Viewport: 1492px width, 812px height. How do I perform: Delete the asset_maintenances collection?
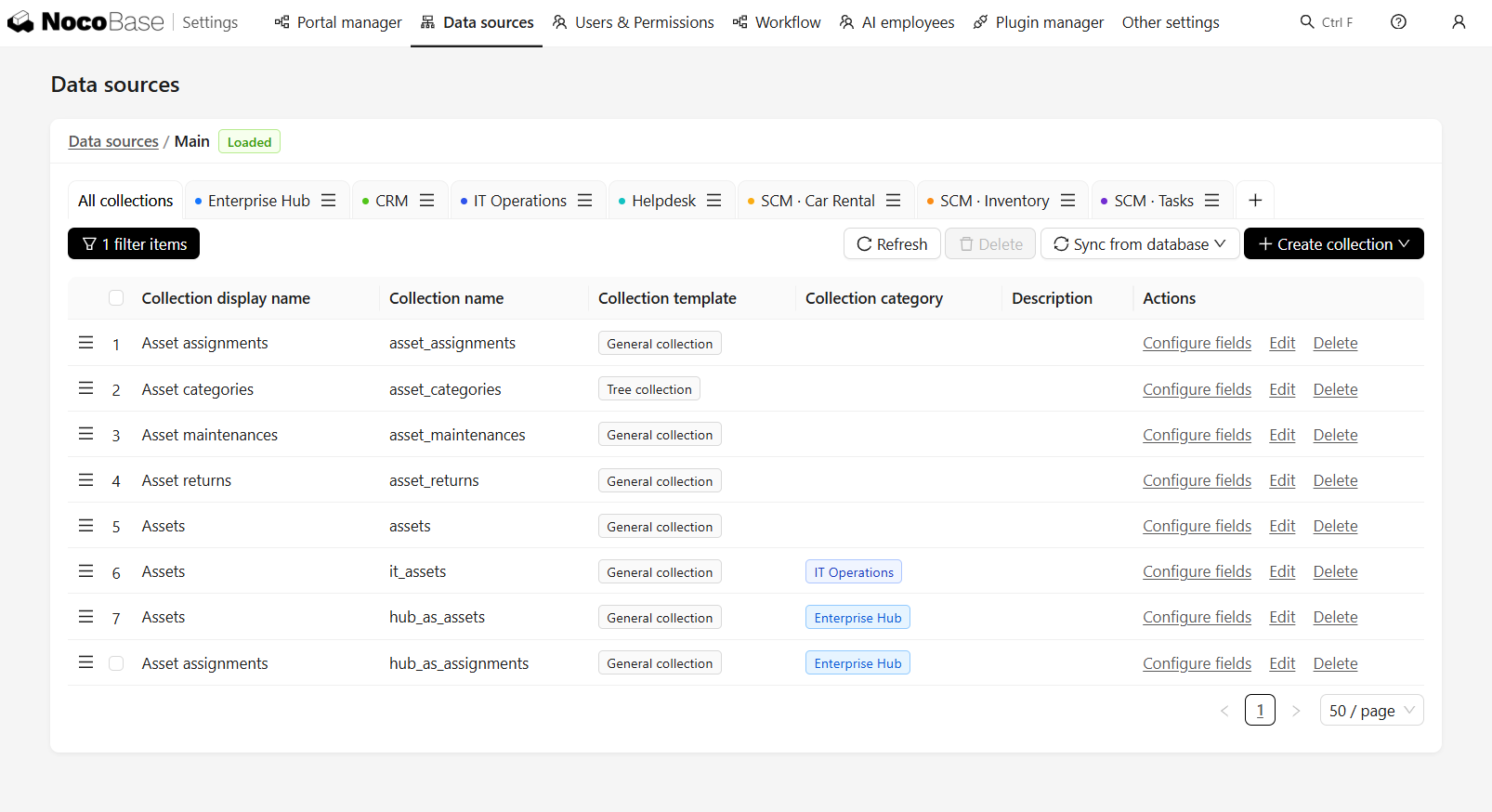pos(1335,435)
